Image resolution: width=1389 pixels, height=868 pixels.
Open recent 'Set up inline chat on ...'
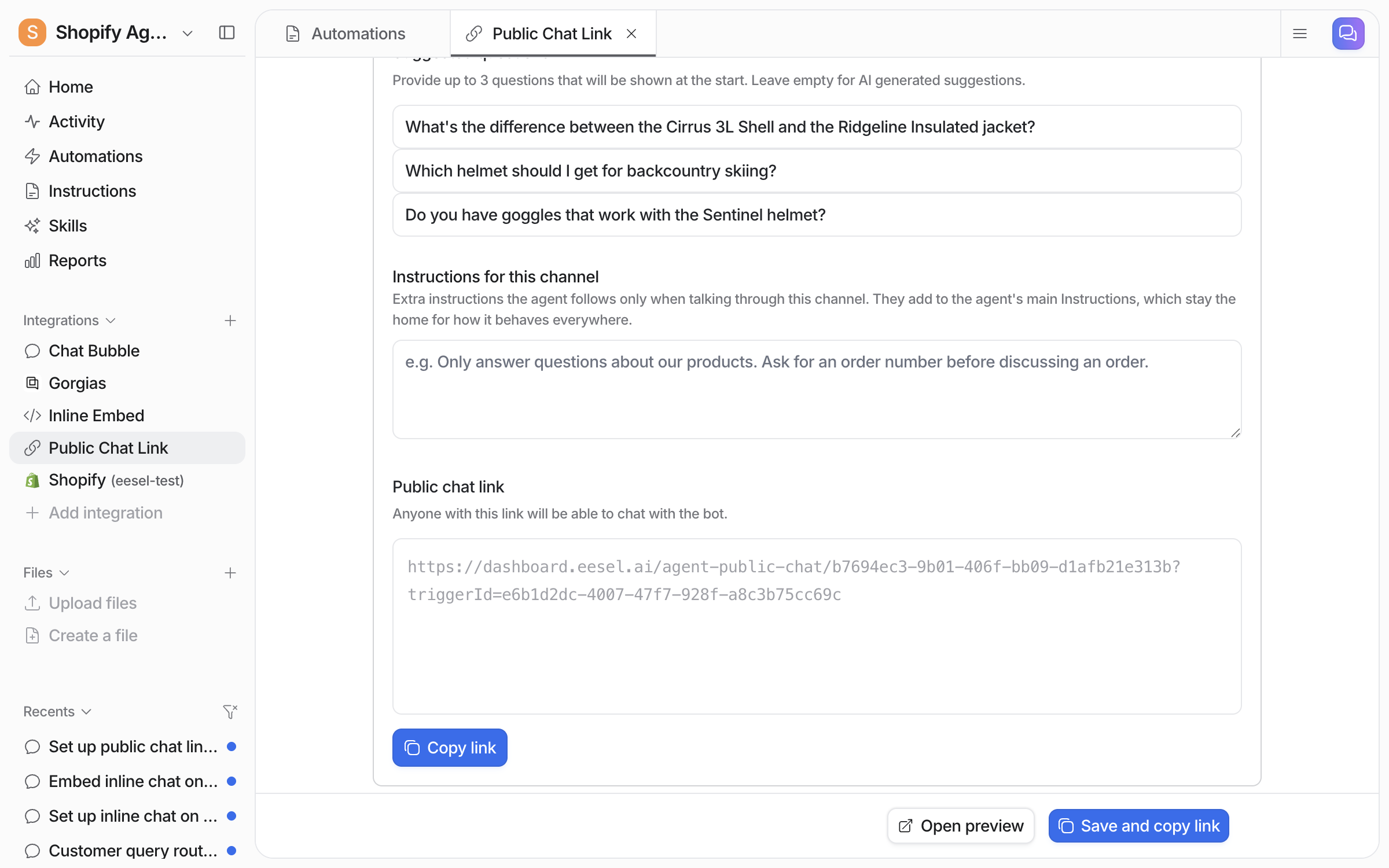pos(127,816)
